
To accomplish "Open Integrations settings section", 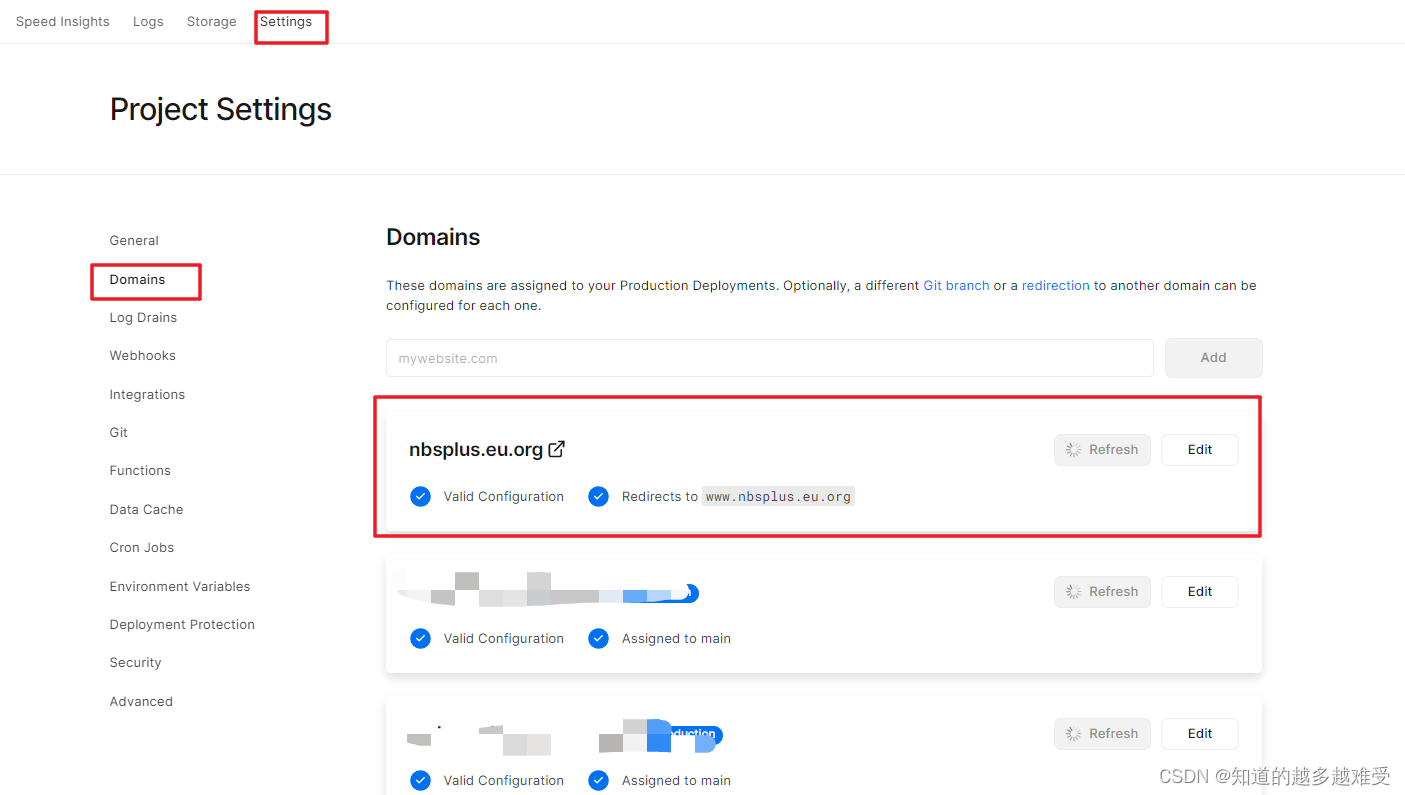I will pos(147,394).
